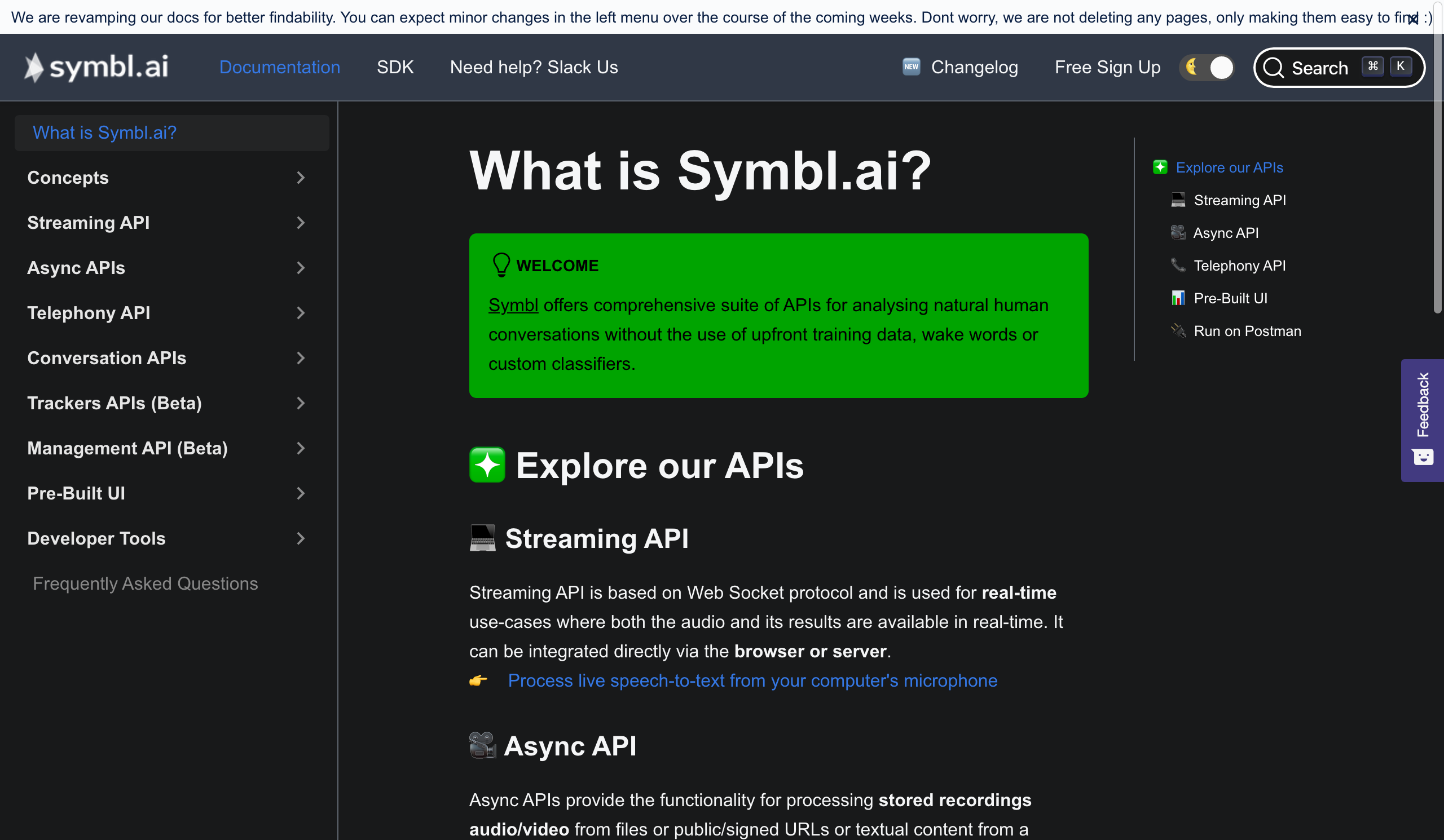1444x840 pixels.
Task: Select What is Symbl.ai? in sidebar
Action: (x=172, y=133)
